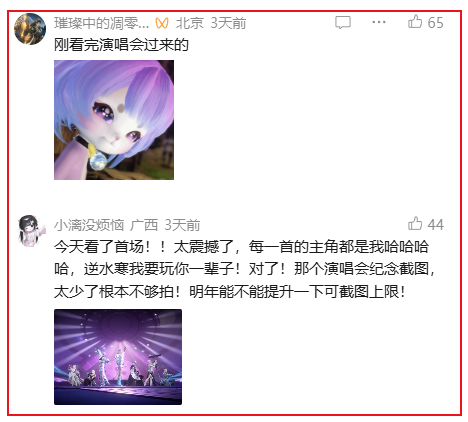The image size is (468, 422).
Task: Visit the profile of 璀璨中的凋零…
Action: [x=102, y=23]
